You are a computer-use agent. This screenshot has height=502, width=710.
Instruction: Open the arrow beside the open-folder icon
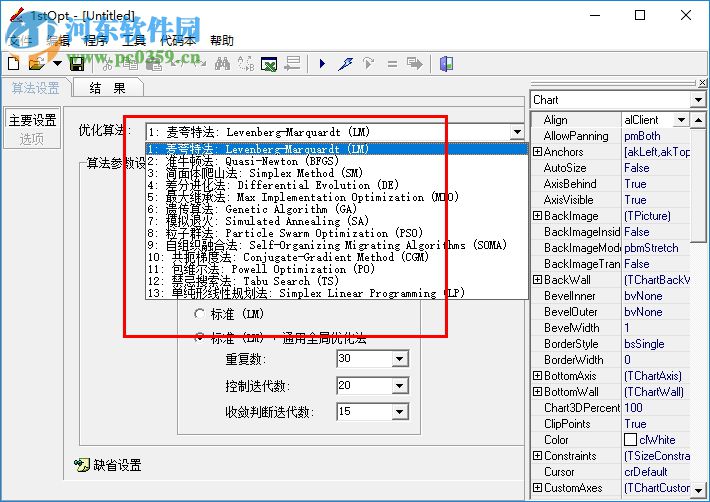point(57,64)
